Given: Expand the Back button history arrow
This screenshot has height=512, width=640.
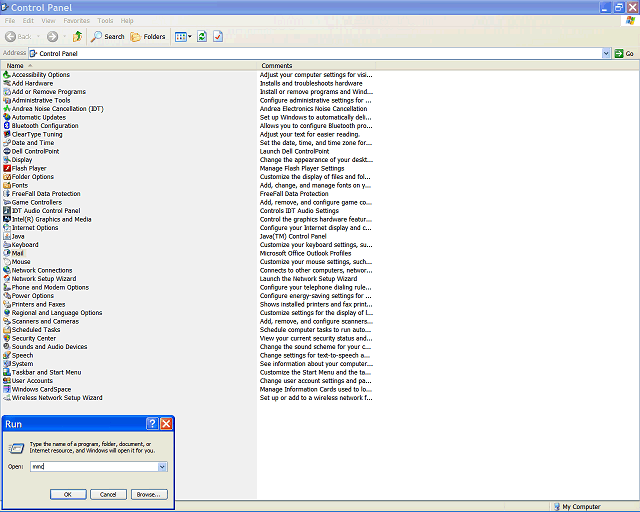Looking at the screenshot, I should point(38,37).
